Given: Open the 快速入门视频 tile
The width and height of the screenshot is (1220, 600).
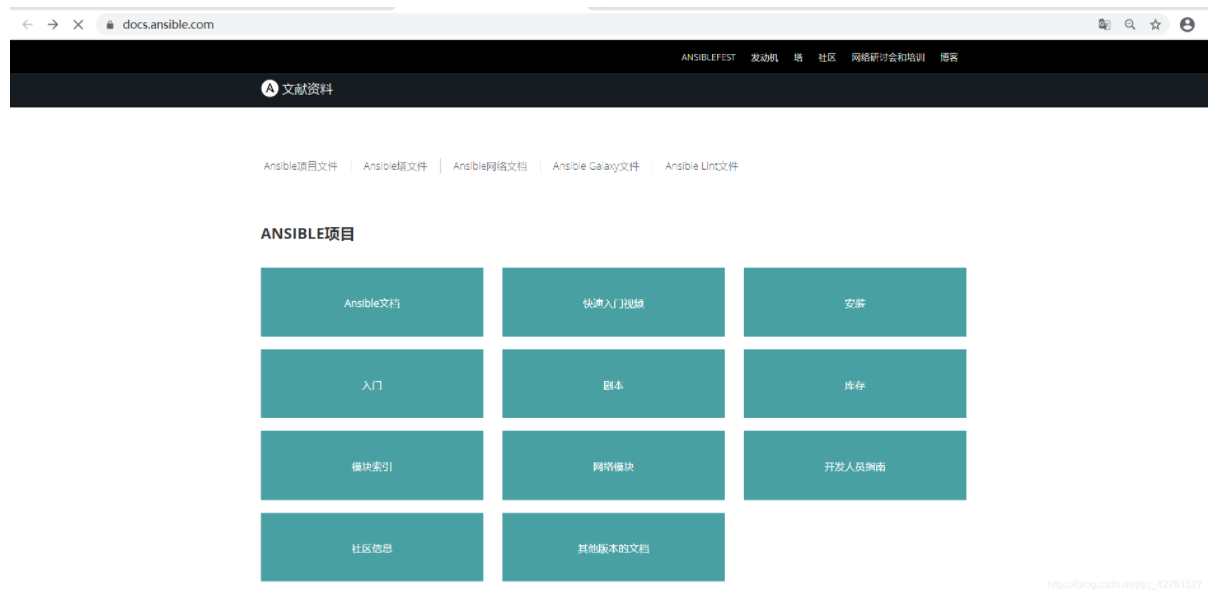Looking at the screenshot, I should [x=613, y=302].
